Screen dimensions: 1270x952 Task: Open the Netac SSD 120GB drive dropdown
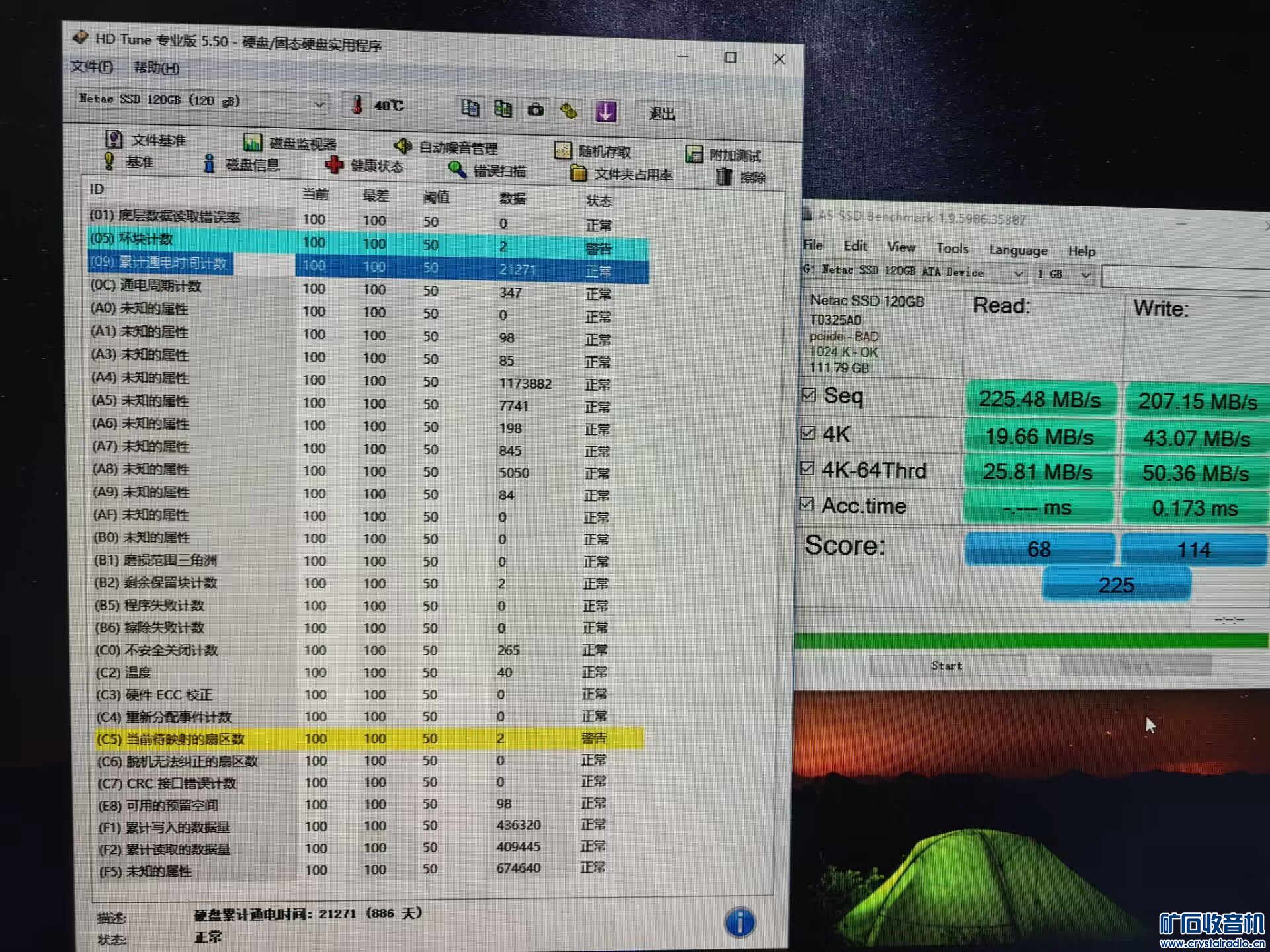click(x=202, y=100)
